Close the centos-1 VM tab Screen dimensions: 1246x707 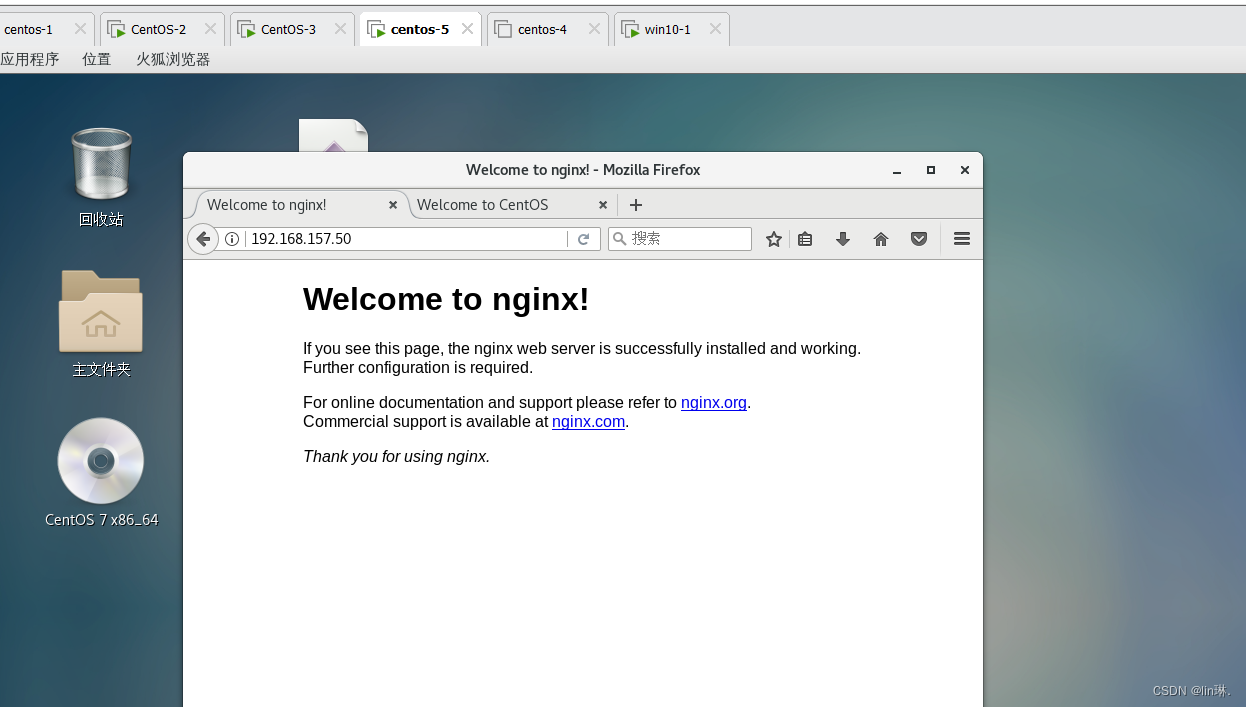(x=80, y=29)
